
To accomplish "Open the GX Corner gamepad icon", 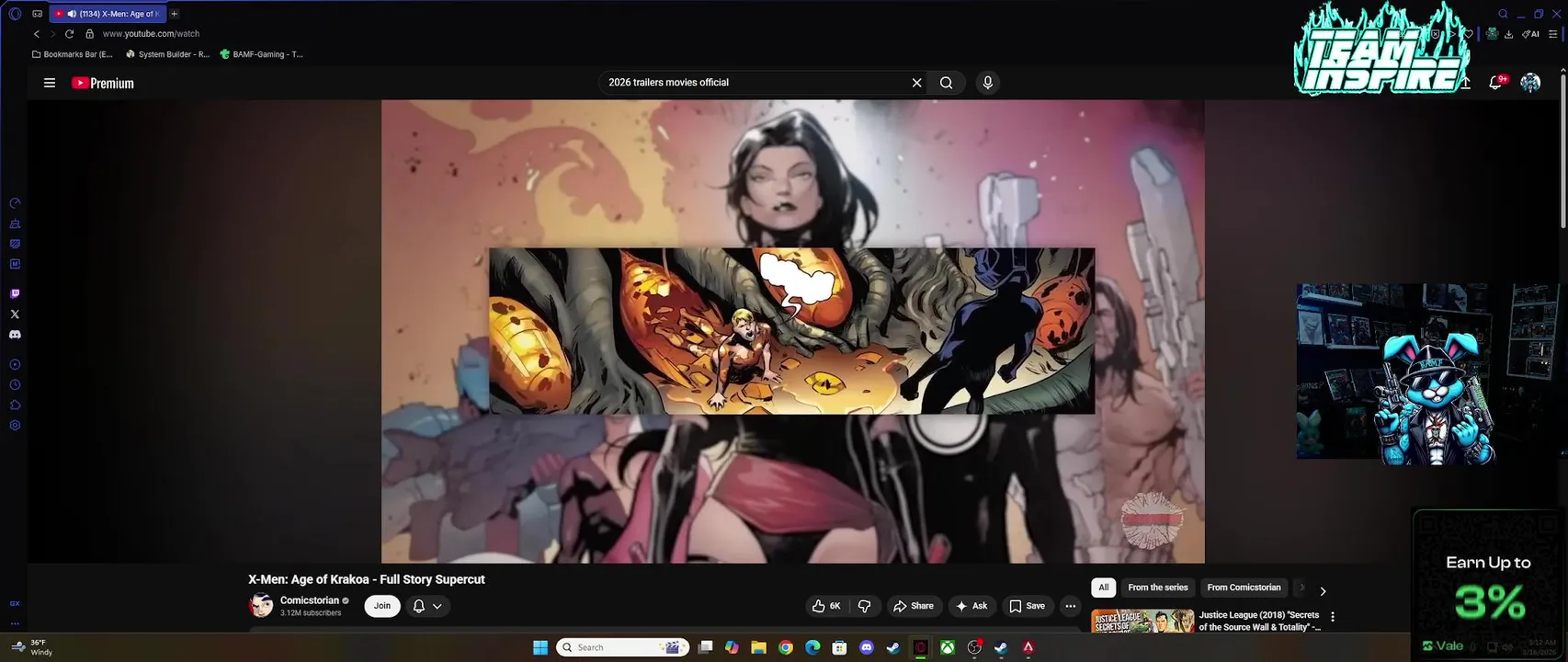I will 37,14.
